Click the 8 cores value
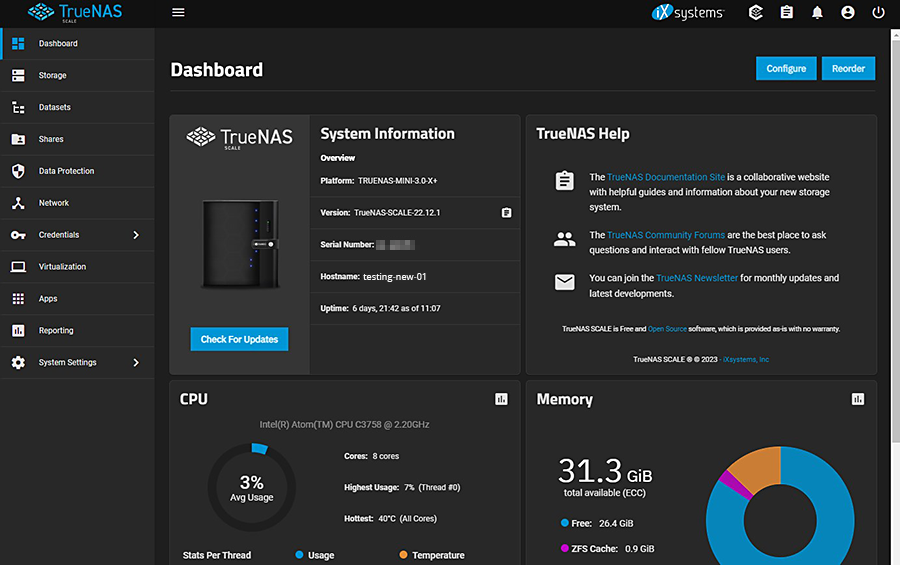Viewport: 900px width, 565px height. (x=385, y=456)
